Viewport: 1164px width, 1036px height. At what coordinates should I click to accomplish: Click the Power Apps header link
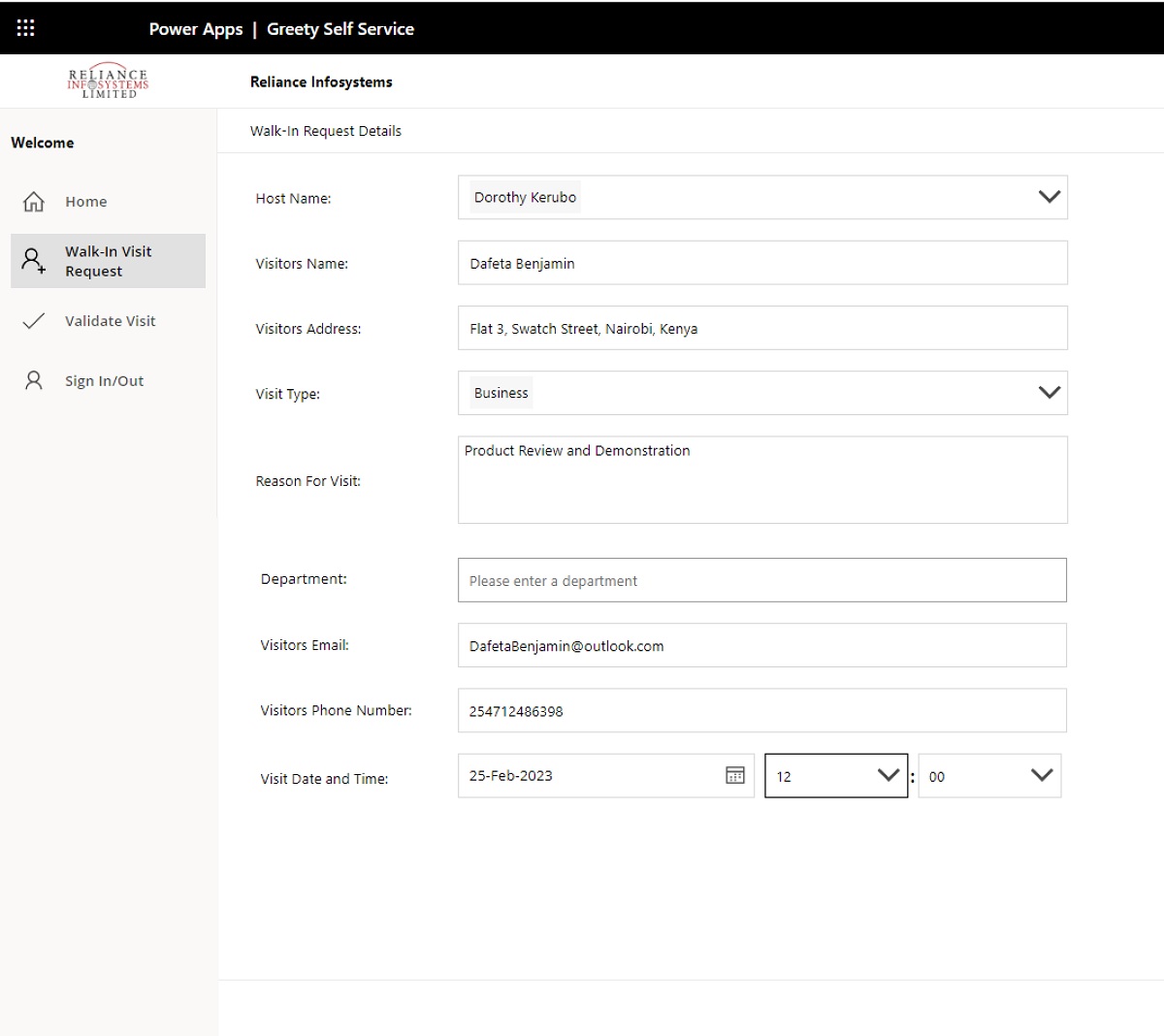195,29
